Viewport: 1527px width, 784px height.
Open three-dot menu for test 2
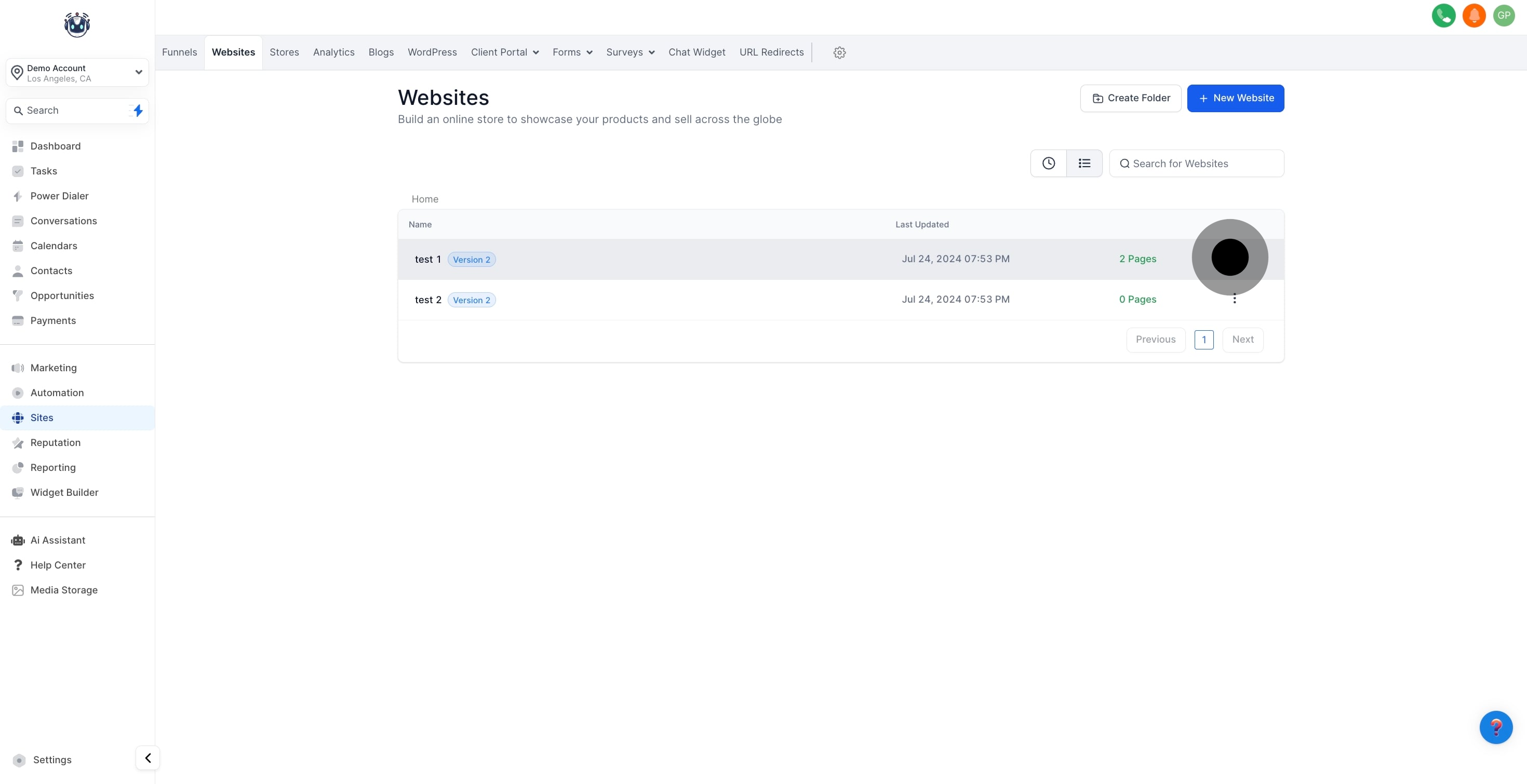pos(1234,299)
